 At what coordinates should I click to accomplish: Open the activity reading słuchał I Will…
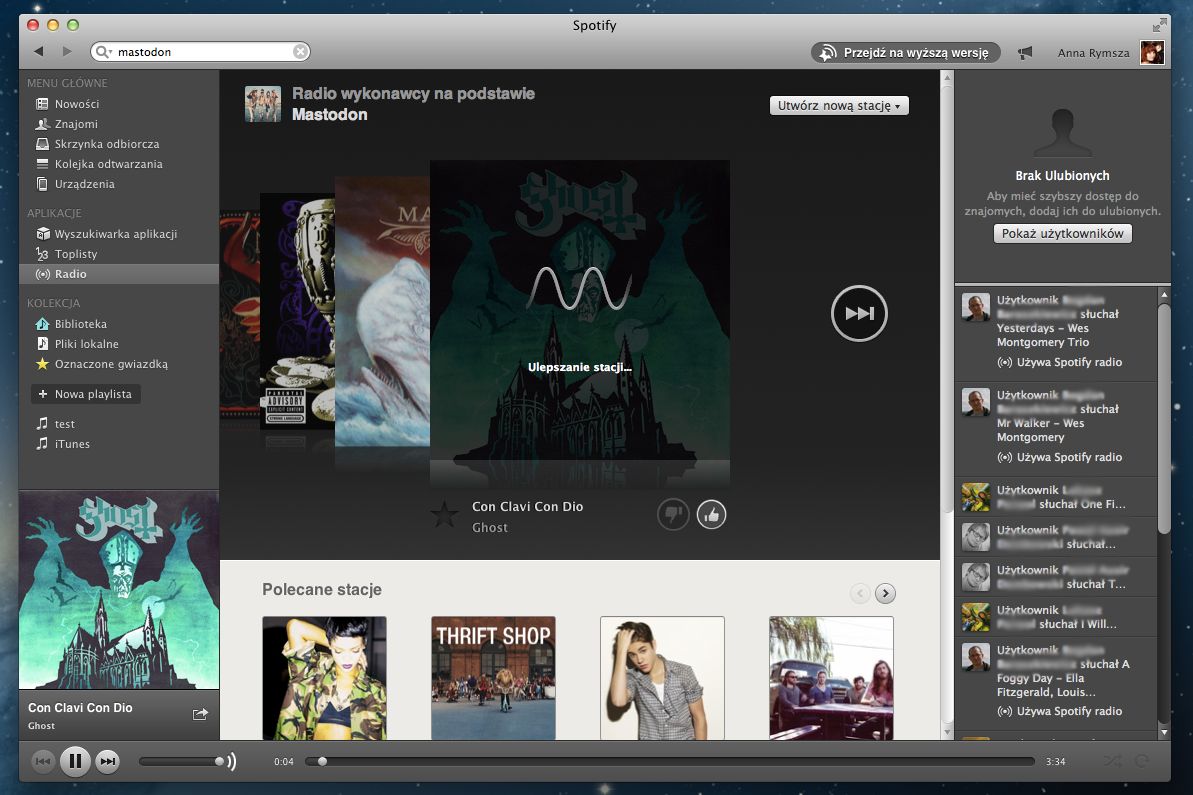(x=1056, y=617)
